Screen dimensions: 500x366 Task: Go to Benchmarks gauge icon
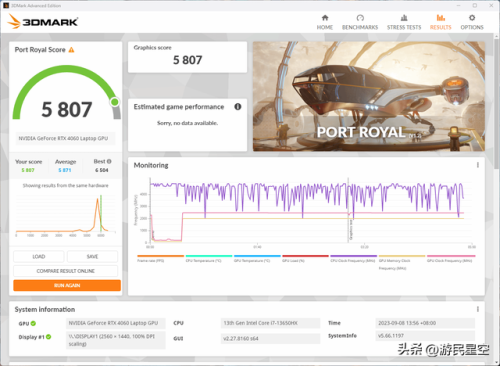[360, 18]
